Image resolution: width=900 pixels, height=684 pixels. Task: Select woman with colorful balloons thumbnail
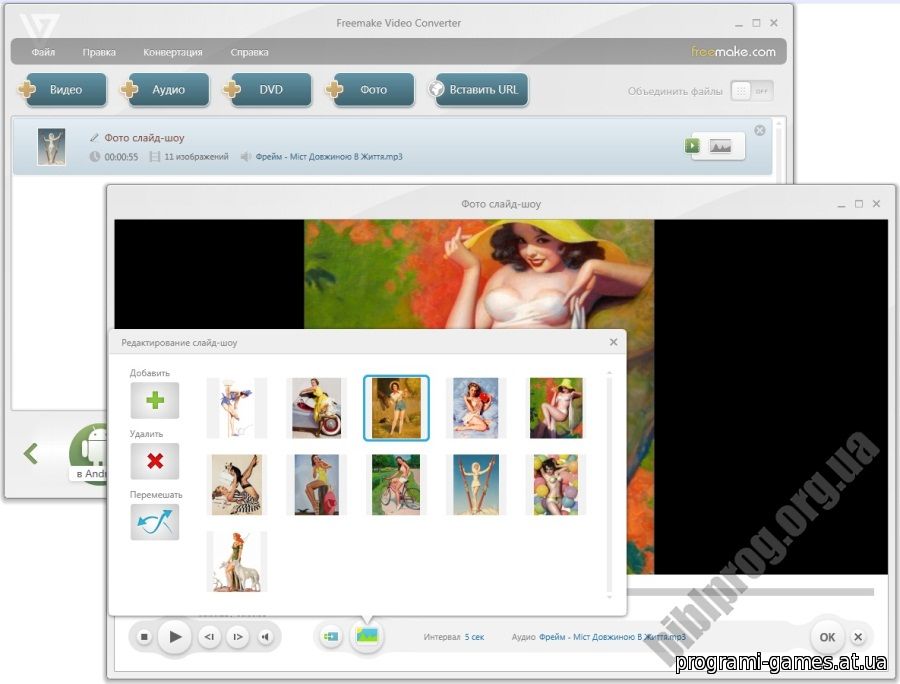pos(556,485)
